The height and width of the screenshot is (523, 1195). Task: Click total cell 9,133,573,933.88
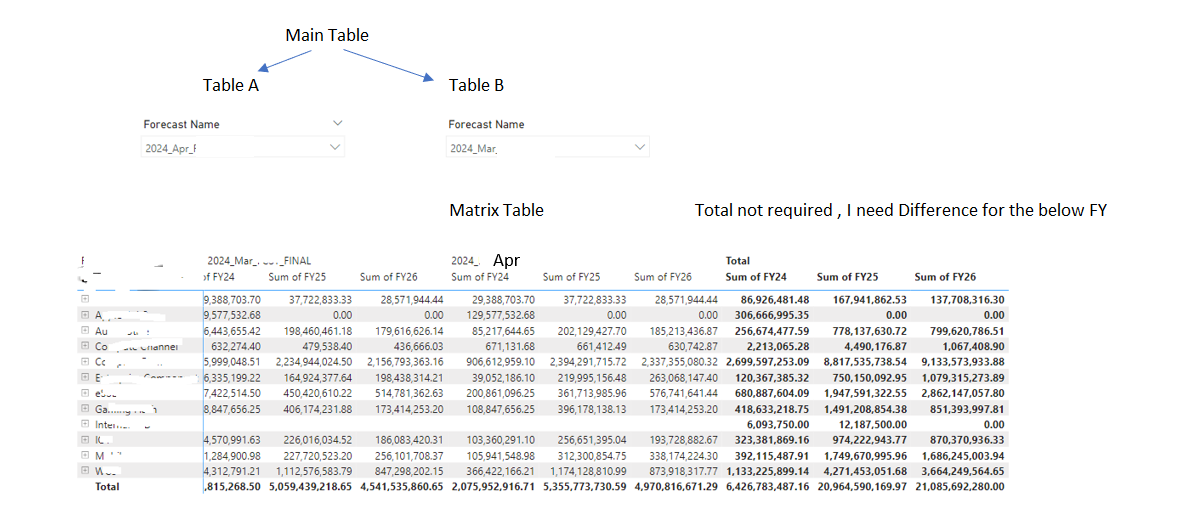coord(958,362)
